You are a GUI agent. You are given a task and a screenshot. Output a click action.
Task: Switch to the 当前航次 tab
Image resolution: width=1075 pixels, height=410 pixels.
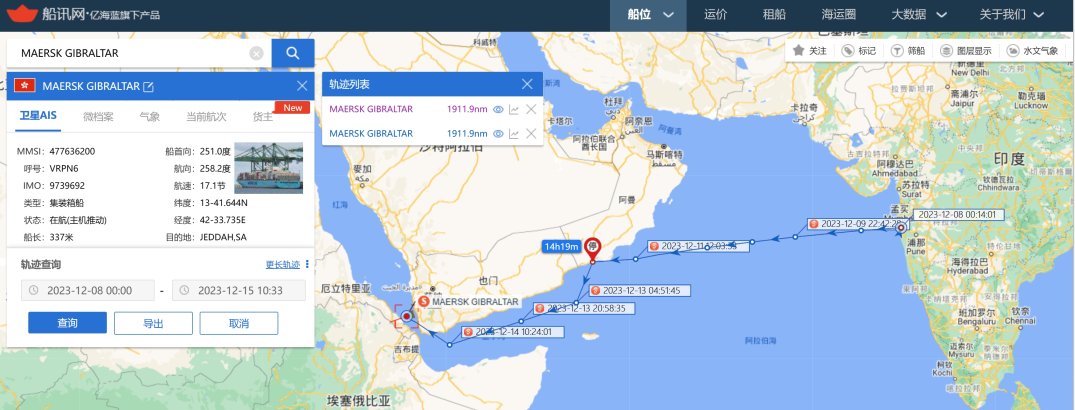[206, 117]
